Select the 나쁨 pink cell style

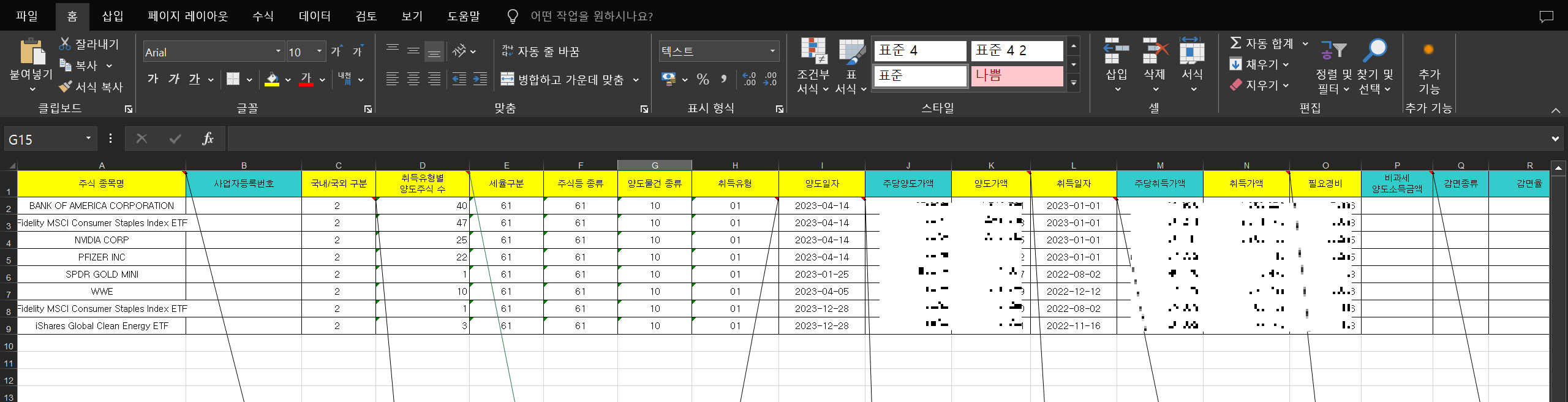(x=1017, y=75)
